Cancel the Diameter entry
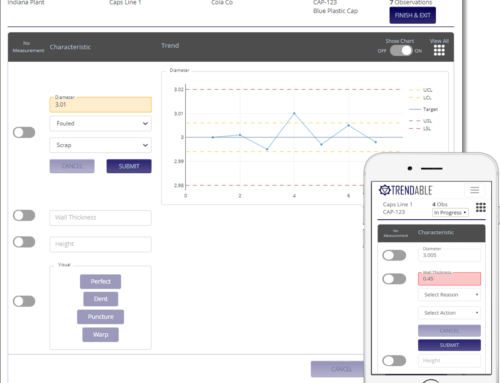 (x=72, y=166)
